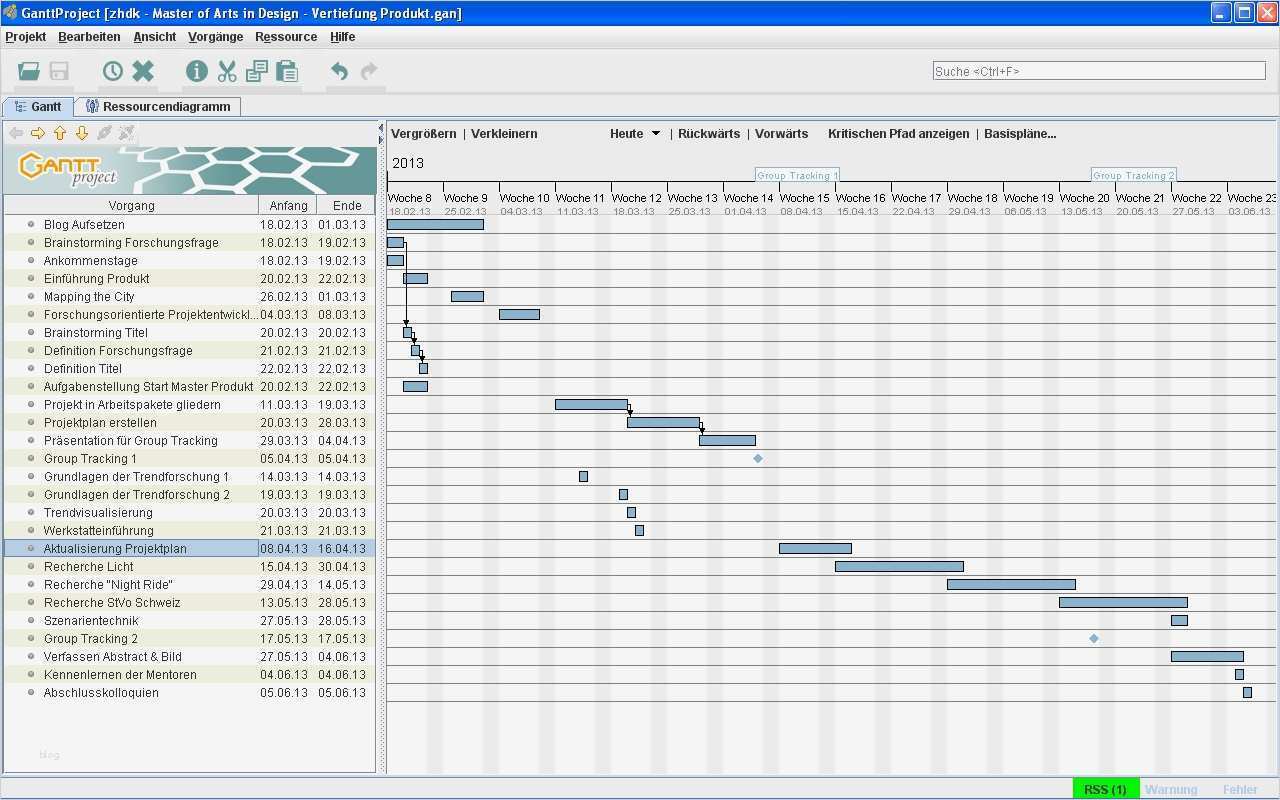
Task: Click the Blog Aufsetzen Gantt bar
Action: click(435, 225)
